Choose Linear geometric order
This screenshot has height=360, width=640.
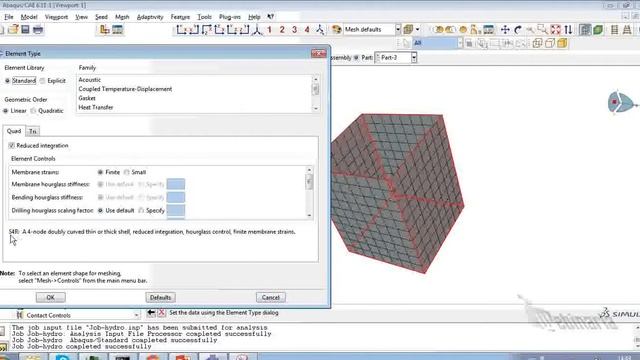[x=6, y=111]
